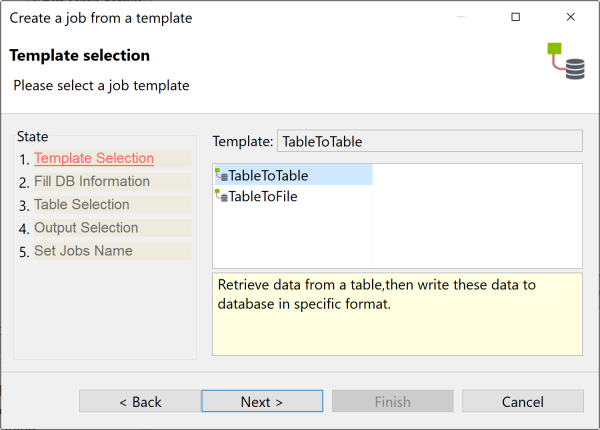Go to the Output Selection step

[86, 227]
